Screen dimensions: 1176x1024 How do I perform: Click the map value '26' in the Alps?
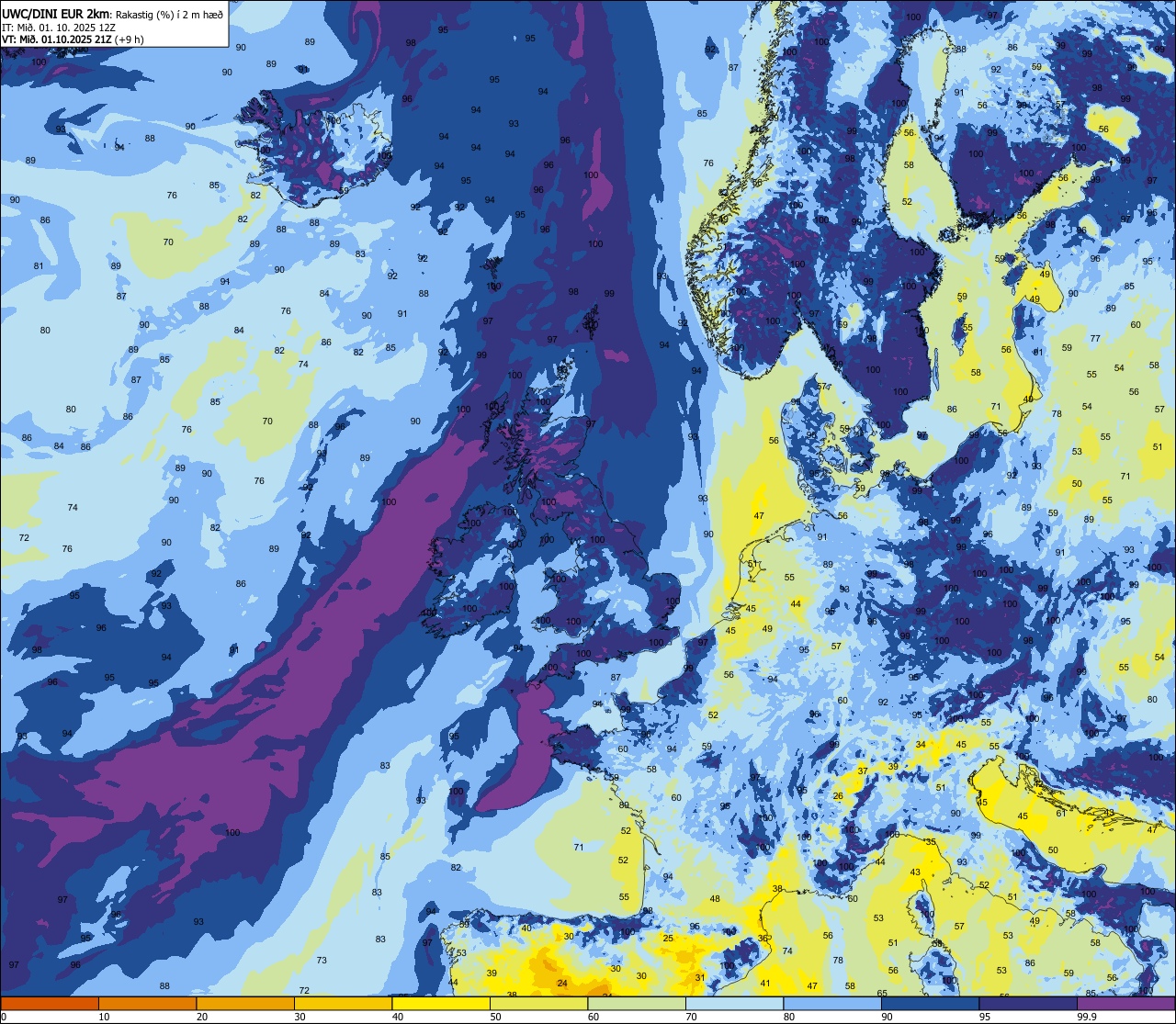point(838,796)
